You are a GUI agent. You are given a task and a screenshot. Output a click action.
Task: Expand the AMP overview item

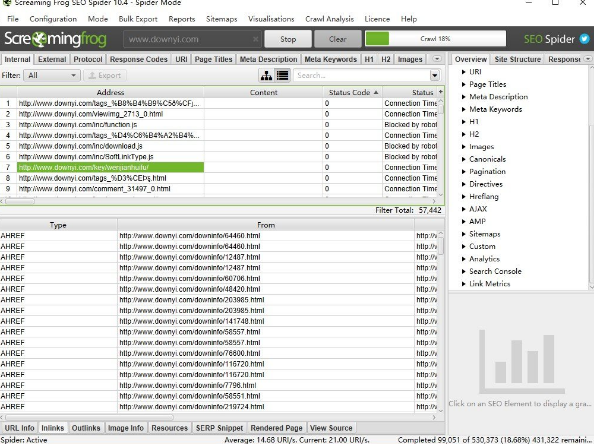click(x=463, y=221)
